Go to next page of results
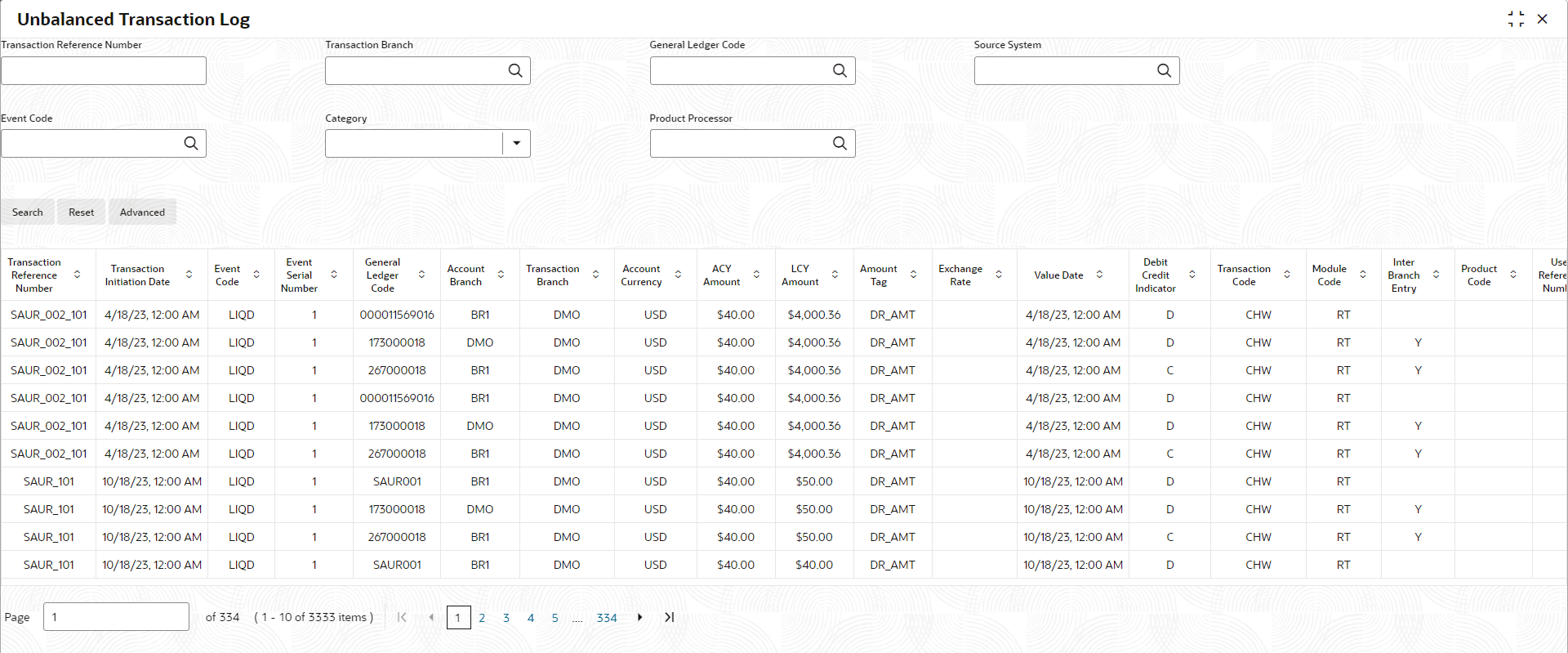This screenshot has height=653, width=1568. [x=639, y=618]
